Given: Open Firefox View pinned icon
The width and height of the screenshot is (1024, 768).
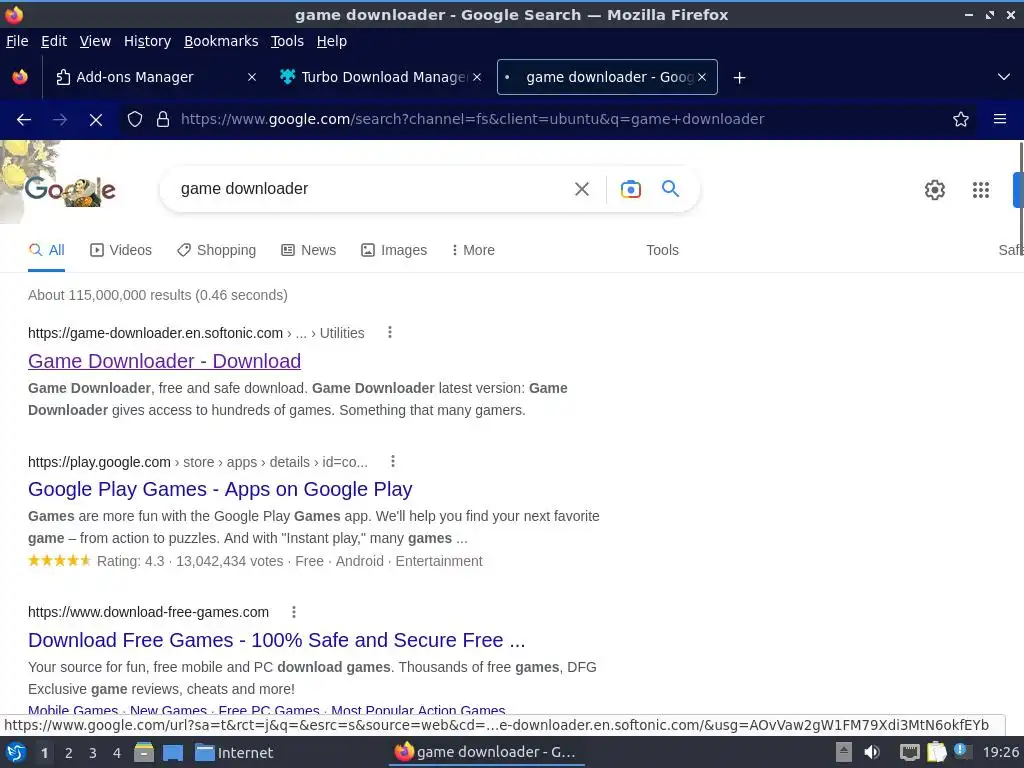Looking at the screenshot, I should [20, 77].
